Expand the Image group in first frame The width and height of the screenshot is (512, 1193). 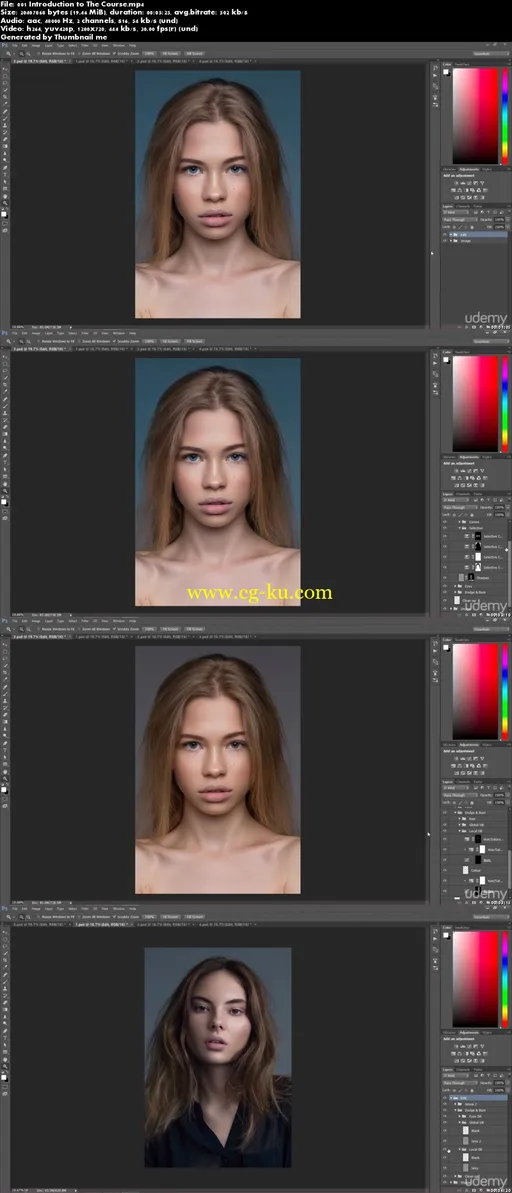(451, 240)
